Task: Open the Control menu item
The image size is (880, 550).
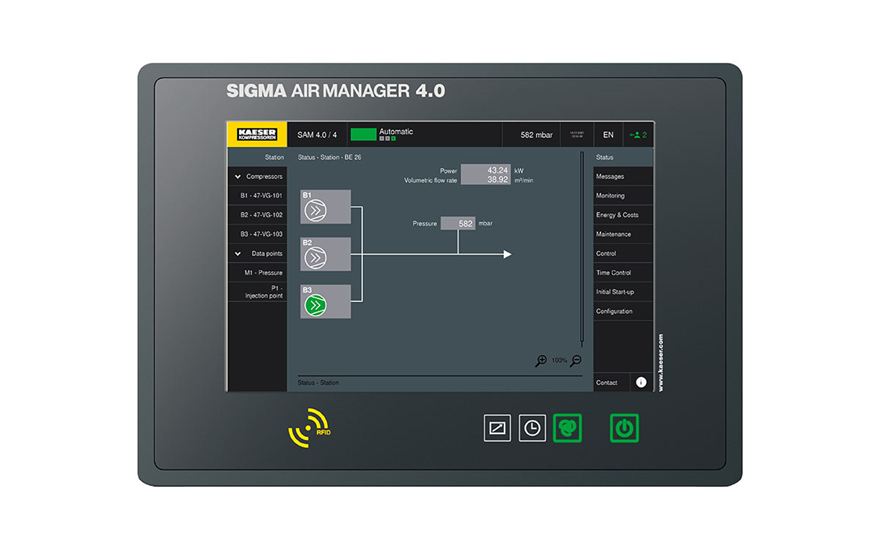Action: click(623, 253)
